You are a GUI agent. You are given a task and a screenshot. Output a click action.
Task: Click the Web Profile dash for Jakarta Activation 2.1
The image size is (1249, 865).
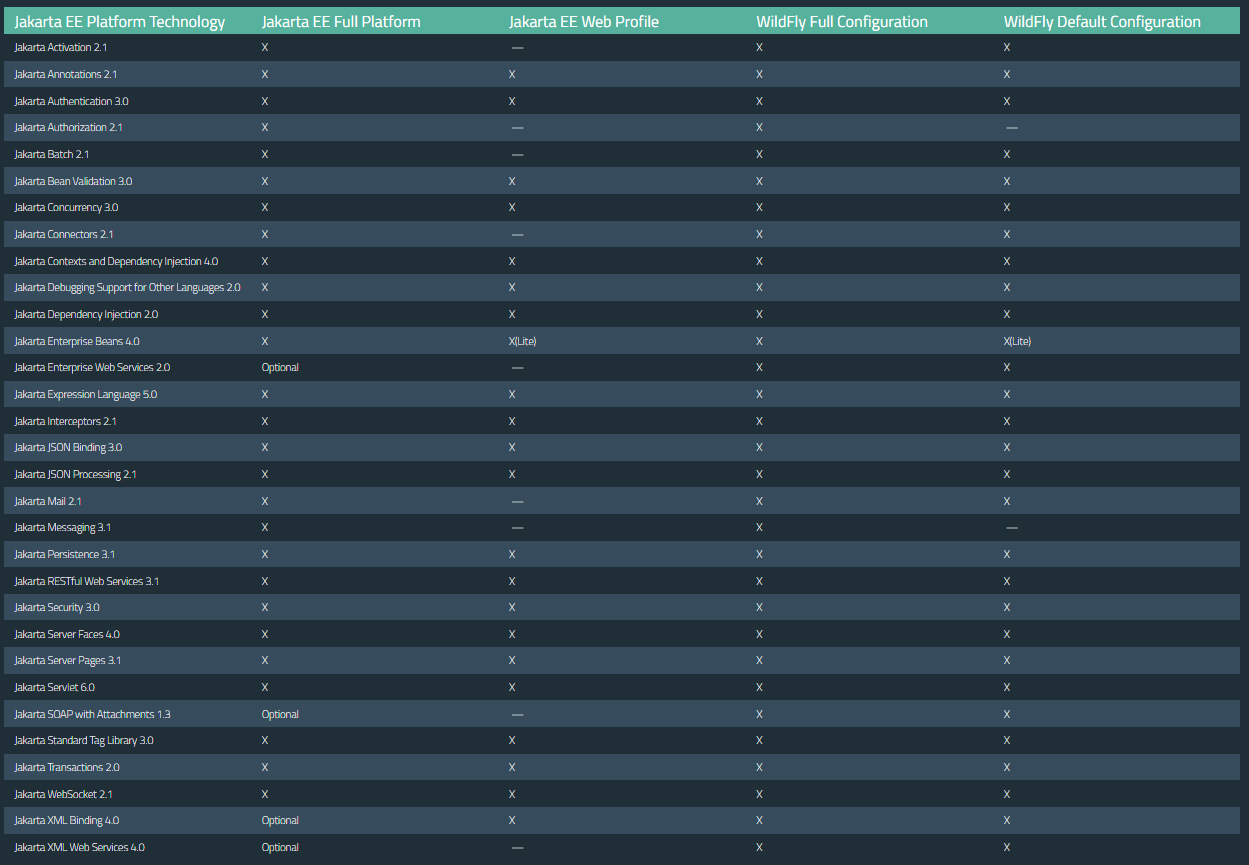click(x=517, y=48)
